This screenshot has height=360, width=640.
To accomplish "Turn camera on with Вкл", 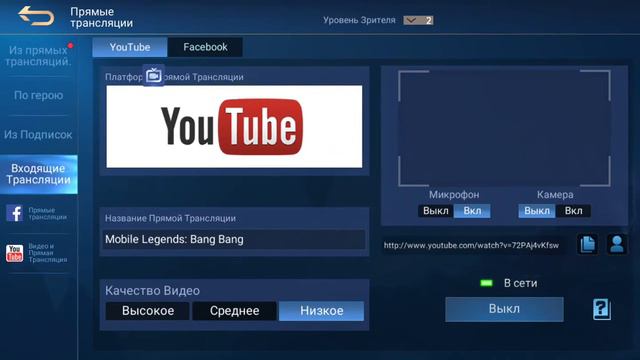I will tap(573, 211).
